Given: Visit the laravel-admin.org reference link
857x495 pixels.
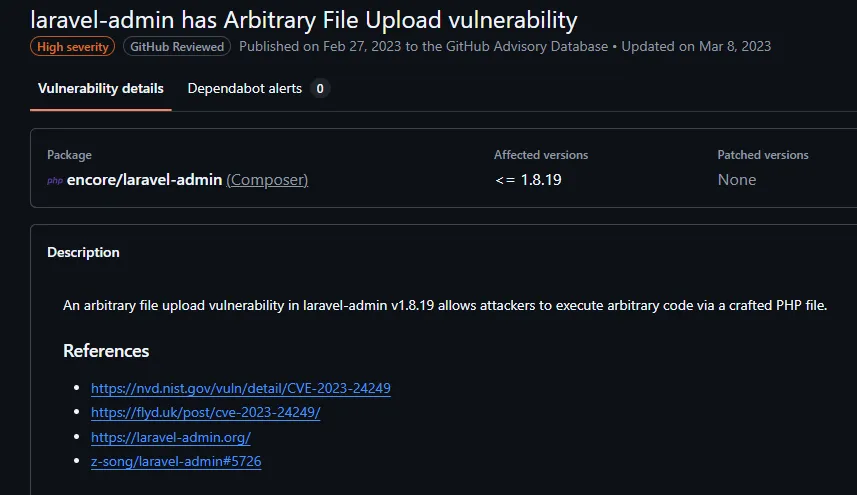Looking at the screenshot, I should pos(170,437).
